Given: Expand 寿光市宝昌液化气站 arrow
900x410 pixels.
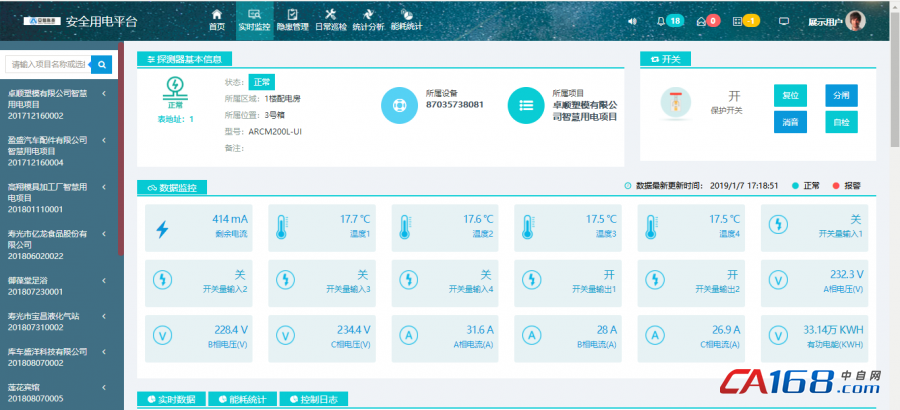Looking at the screenshot, I should 104,316.
